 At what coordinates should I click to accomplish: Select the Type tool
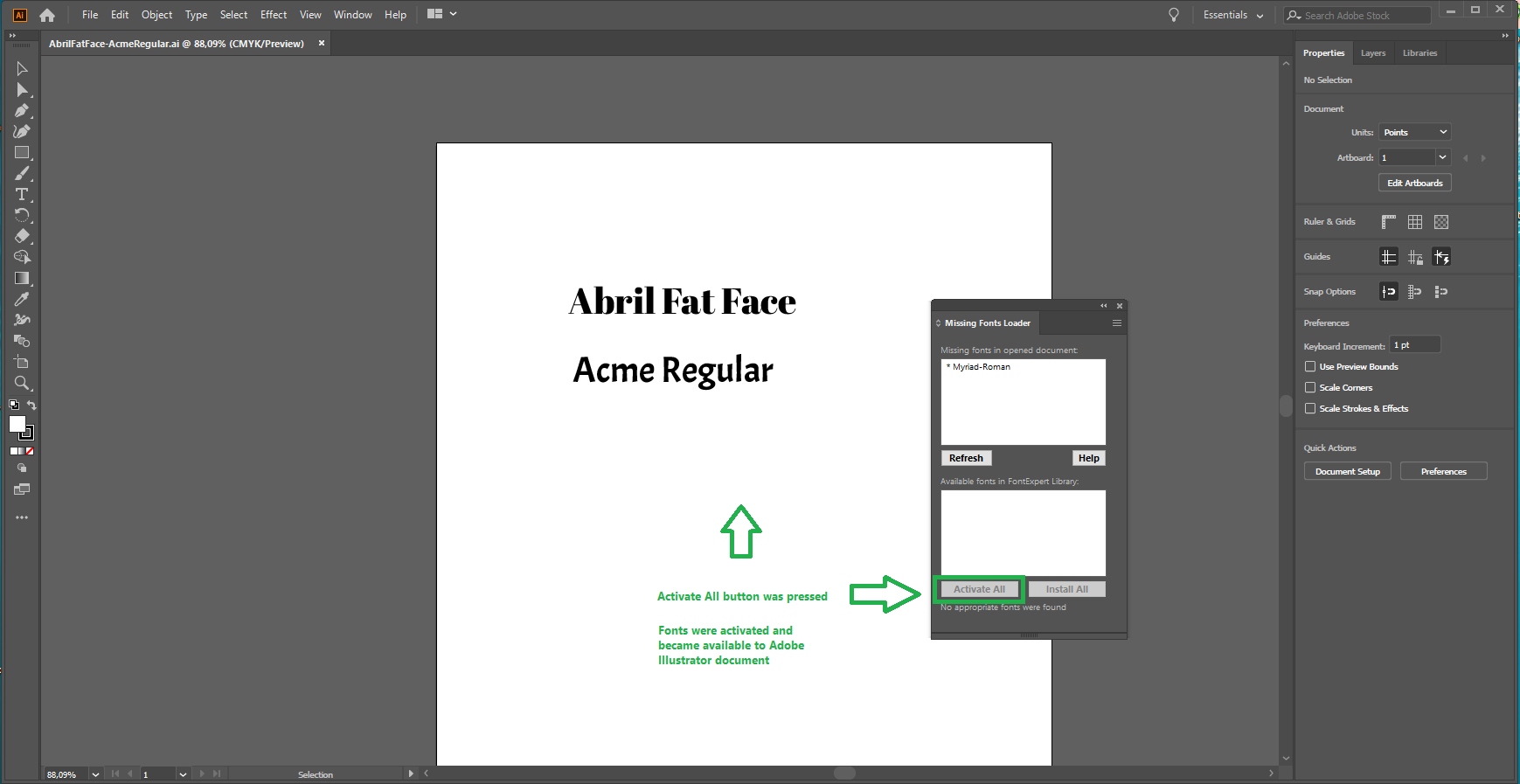pyautogui.click(x=22, y=195)
